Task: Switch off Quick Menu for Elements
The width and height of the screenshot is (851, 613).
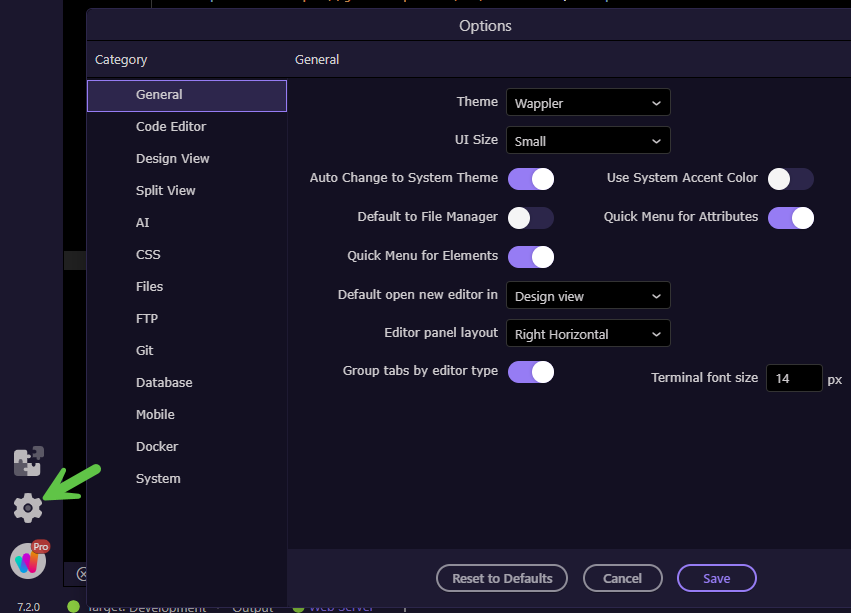Action: (x=530, y=257)
